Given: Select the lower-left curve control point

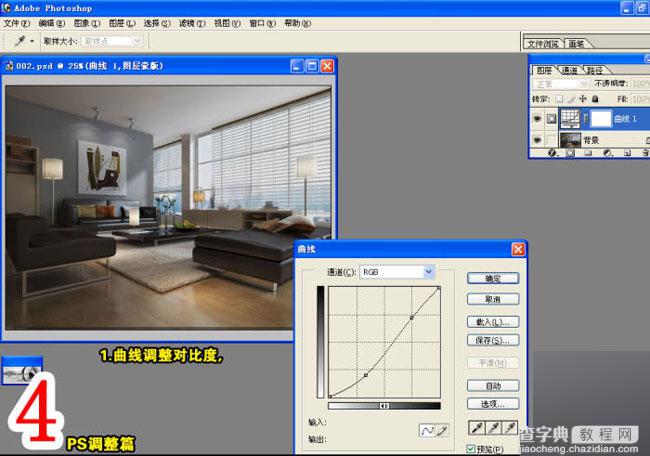Looking at the screenshot, I should coord(366,375).
